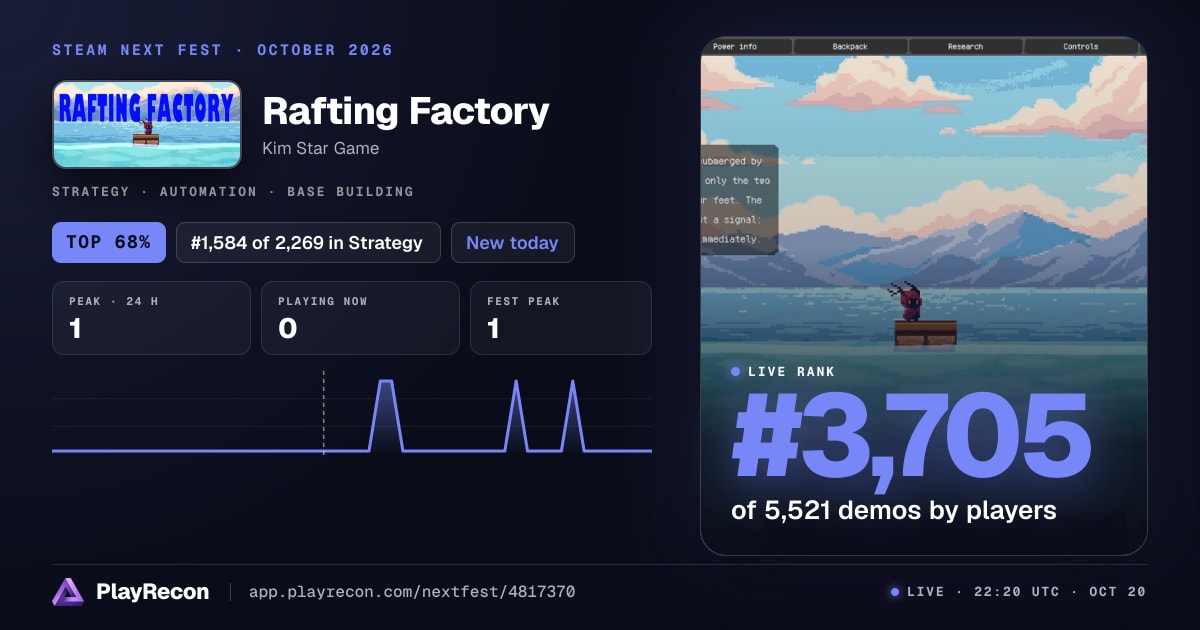Click the first wide peak on the player chart
The width and height of the screenshot is (1200, 630).
tap(386, 415)
